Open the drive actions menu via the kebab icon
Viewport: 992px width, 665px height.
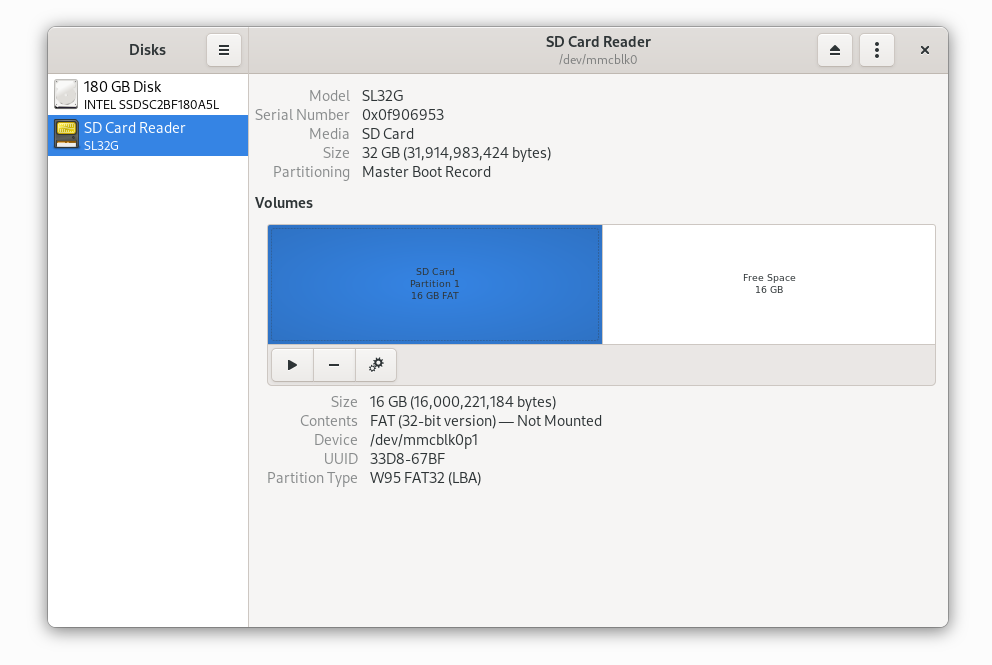pos(877,49)
